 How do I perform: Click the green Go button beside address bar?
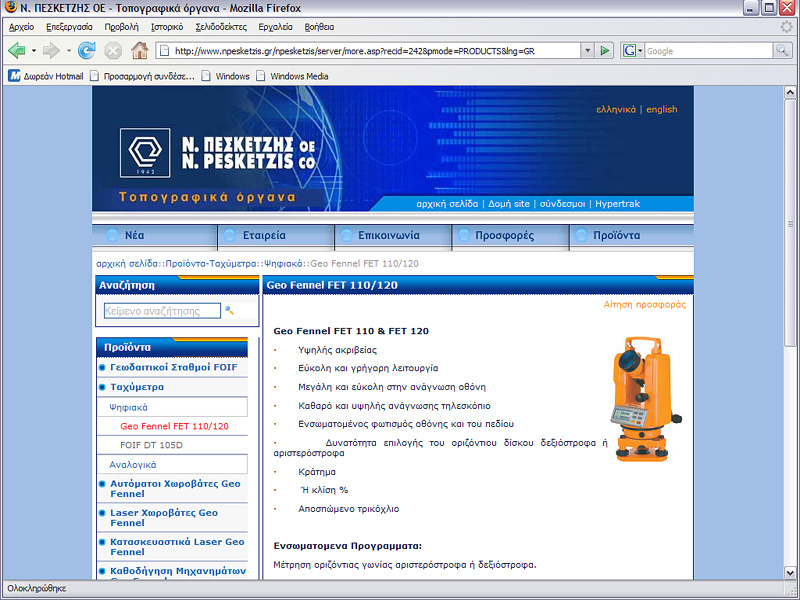[605, 51]
